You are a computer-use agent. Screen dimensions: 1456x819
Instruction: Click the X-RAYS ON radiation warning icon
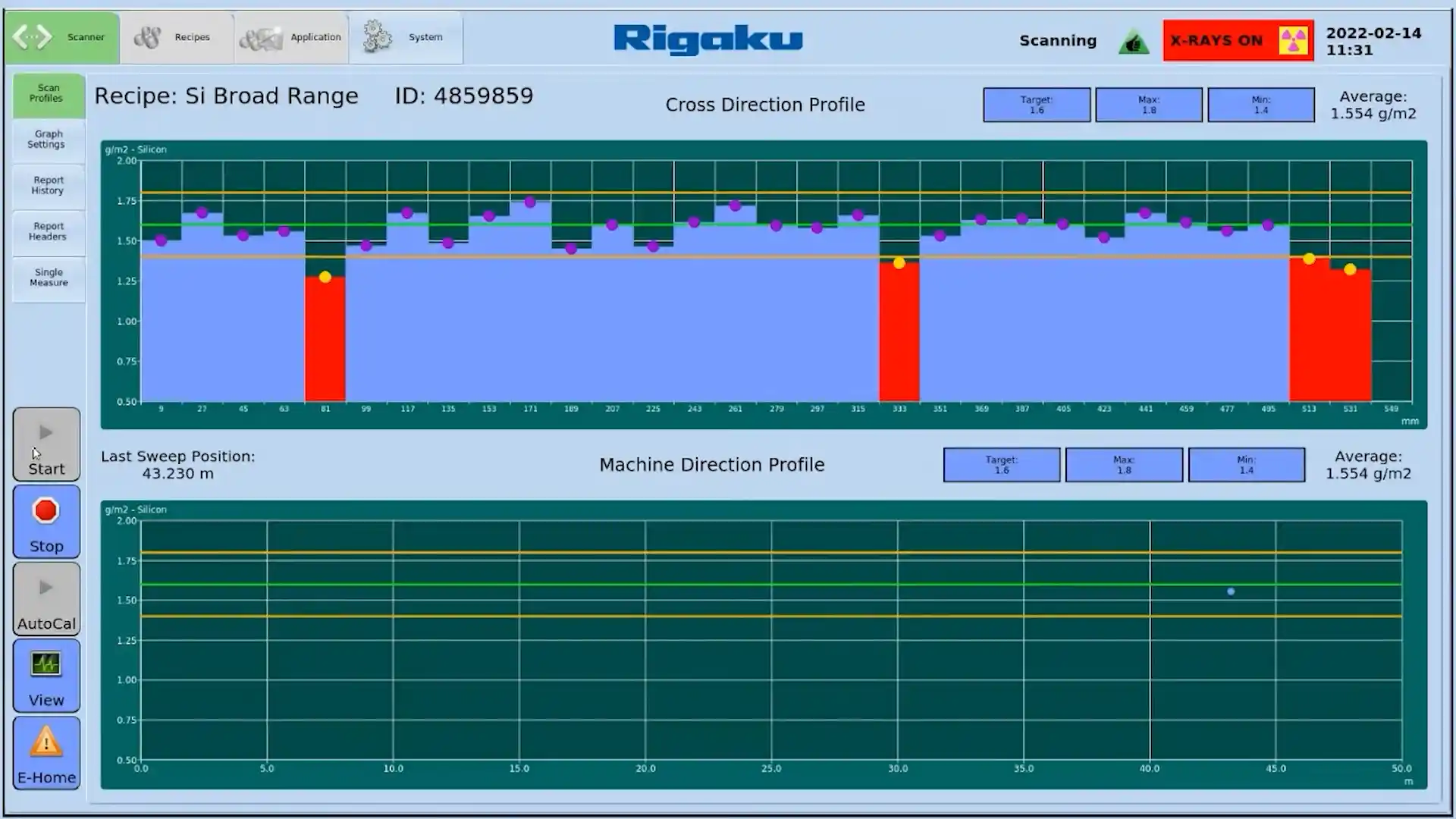(x=1293, y=41)
